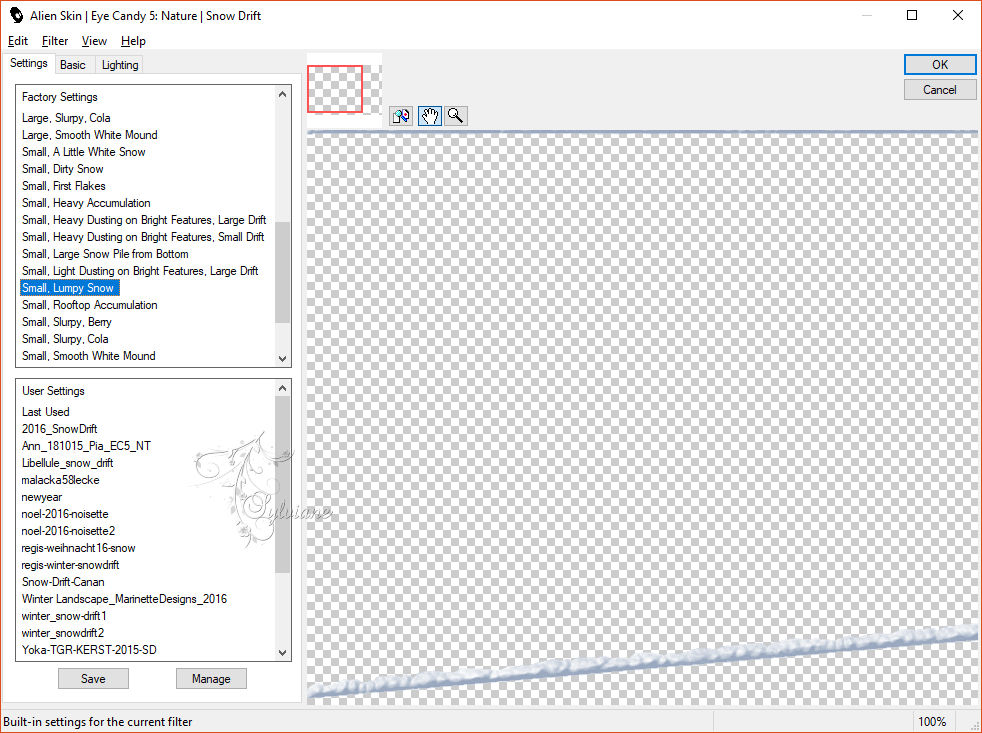This screenshot has width=982, height=733.
Task: Select preset 'Large, Slurpy, Cola'
Action: pyautogui.click(x=66, y=118)
